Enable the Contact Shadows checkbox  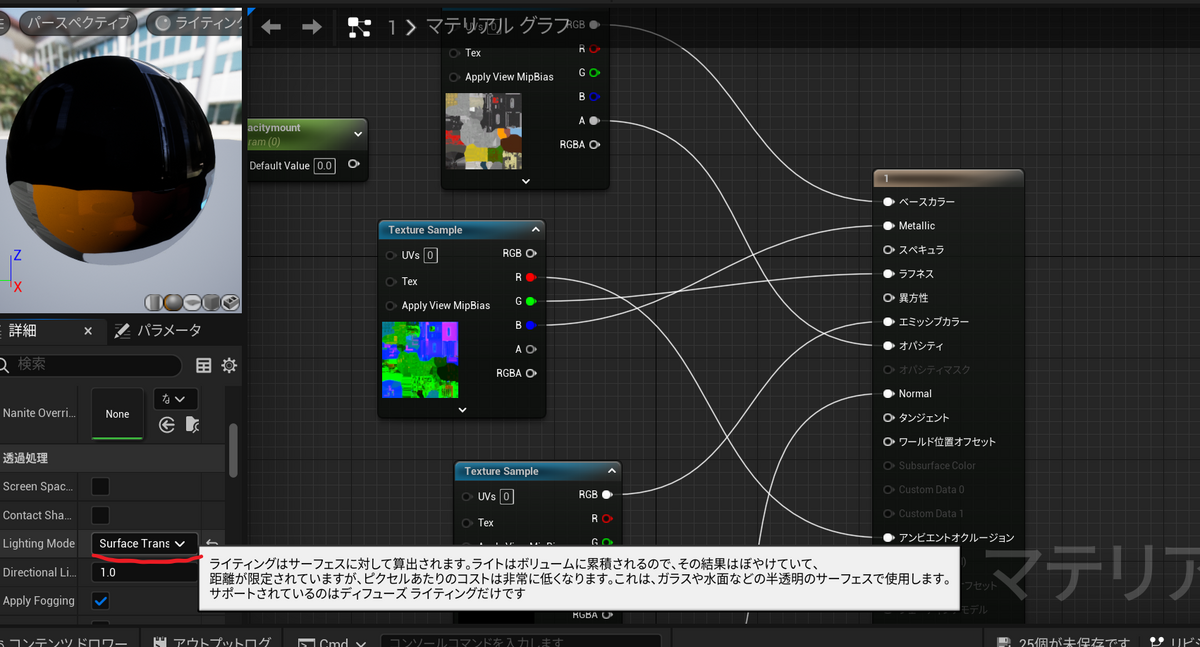pos(101,515)
